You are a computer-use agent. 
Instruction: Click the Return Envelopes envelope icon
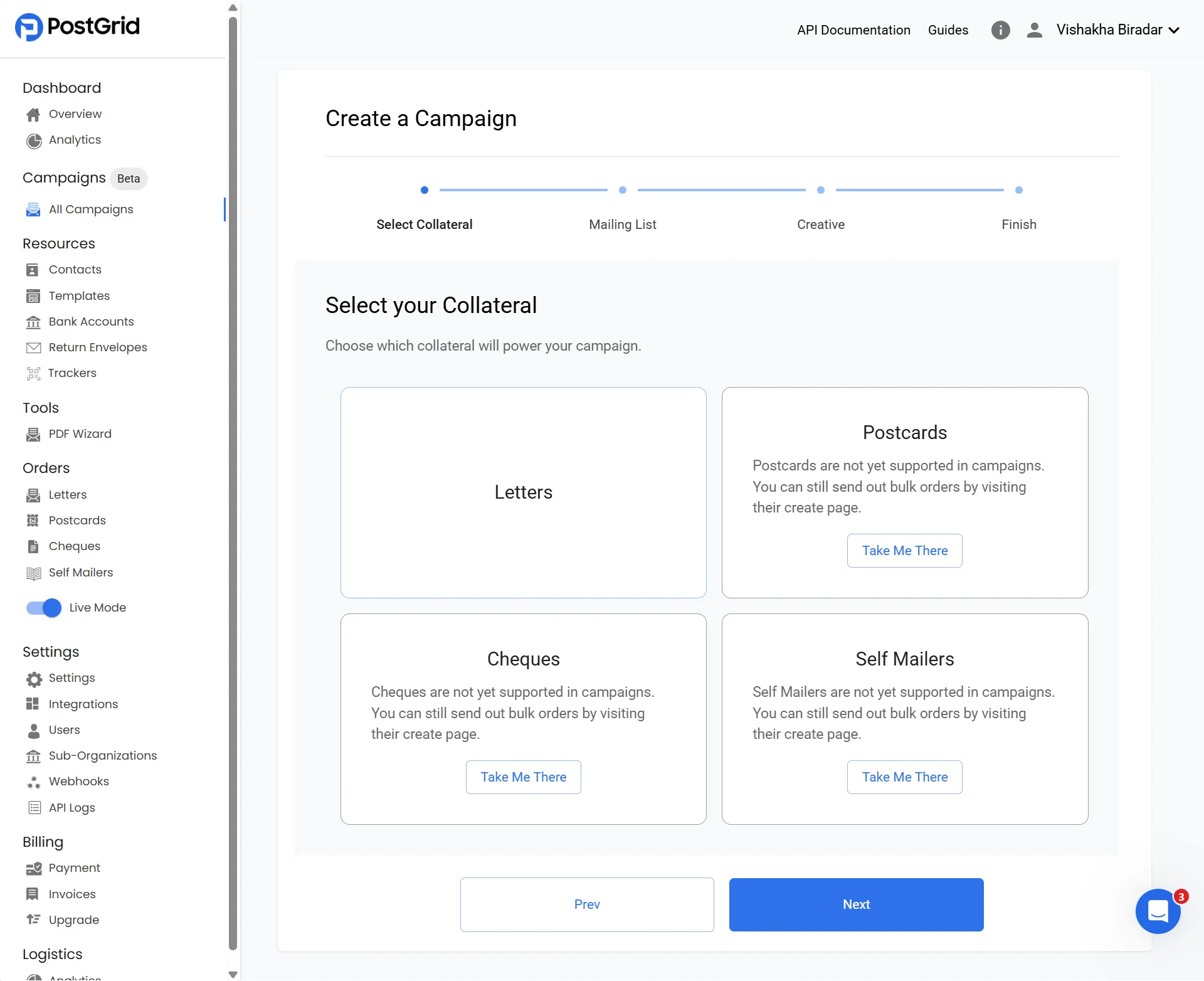coord(33,347)
